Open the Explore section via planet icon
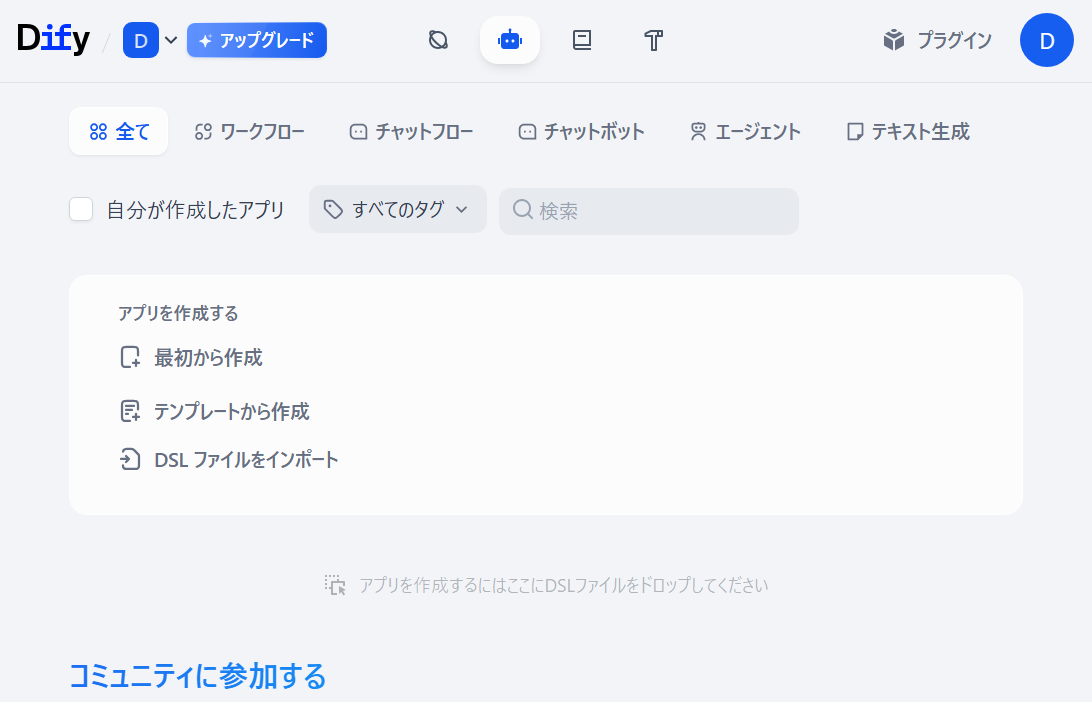This screenshot has width=1092, height=702. pyautogui.click(x=437, y=40)
